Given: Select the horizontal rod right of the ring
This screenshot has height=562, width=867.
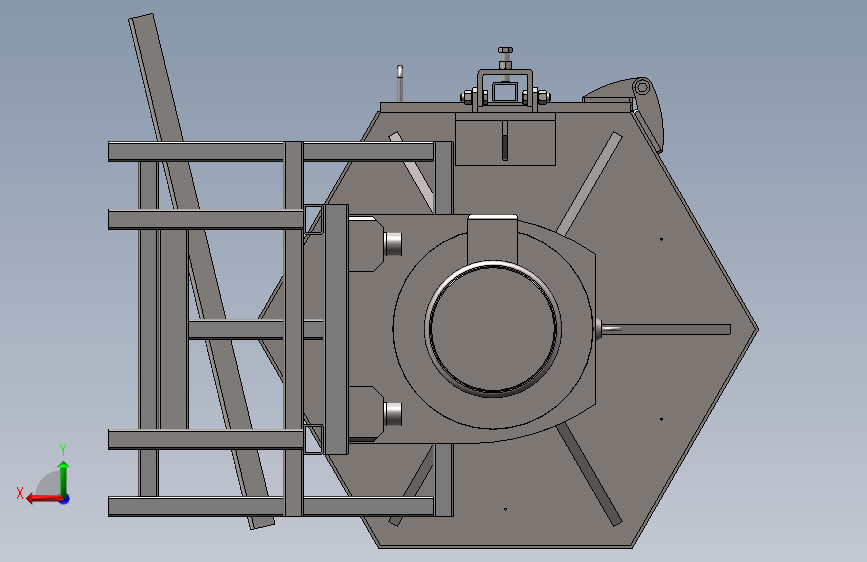Looking at the screenshot, I should (665, 330).
